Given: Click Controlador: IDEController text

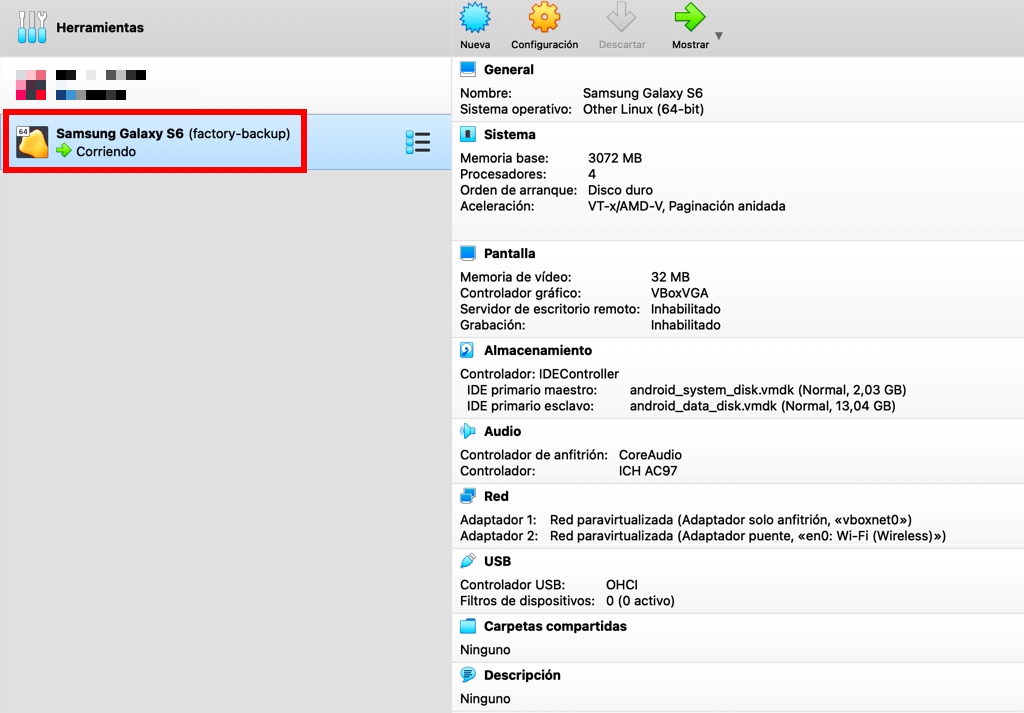Looking at the screenshot, I should pos(539,374).
